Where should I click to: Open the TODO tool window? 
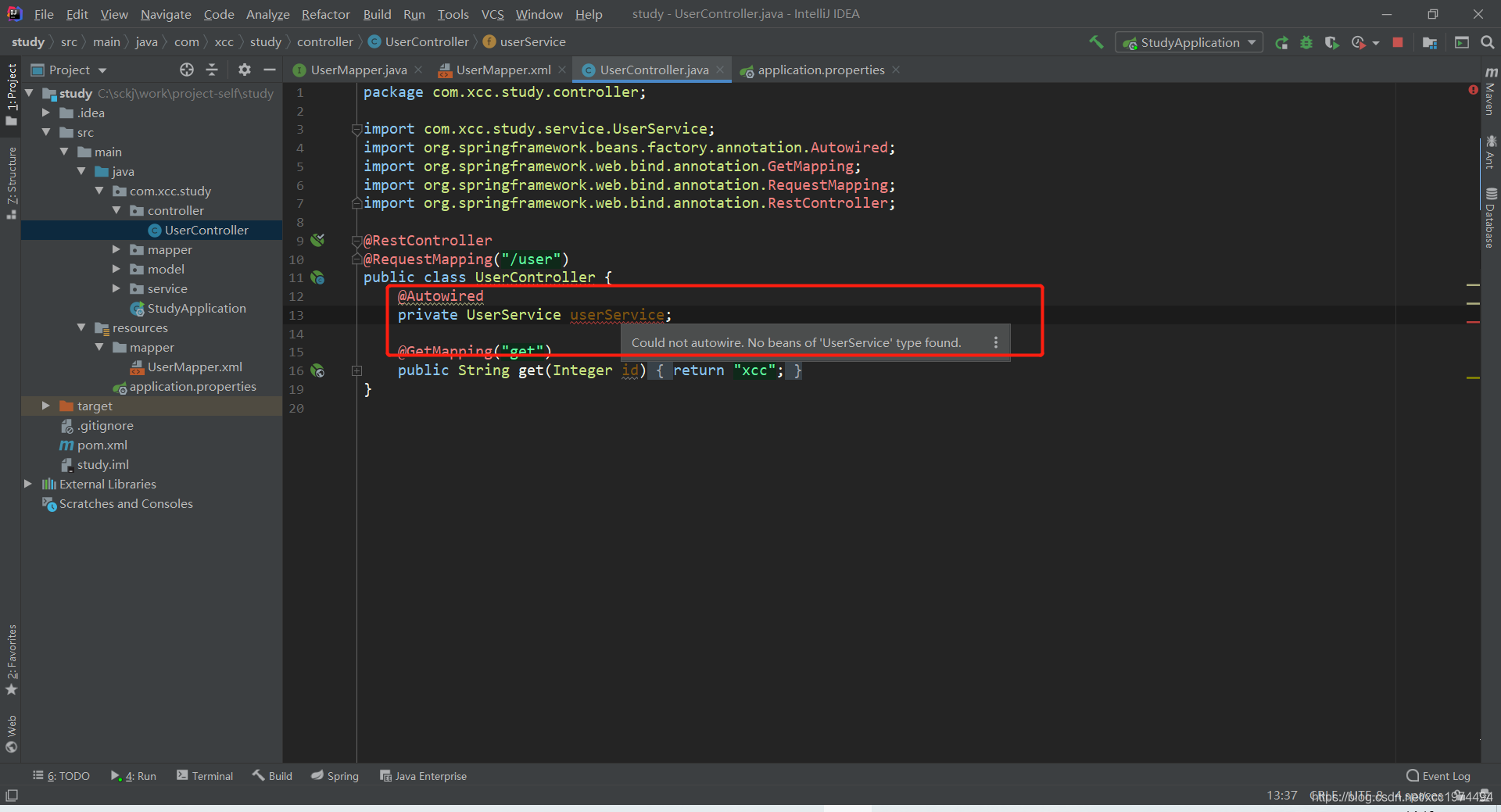click(x=62, y=776)
